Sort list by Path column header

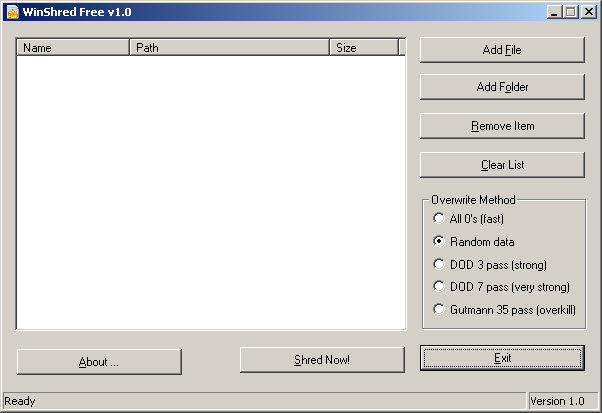[230, 48]
